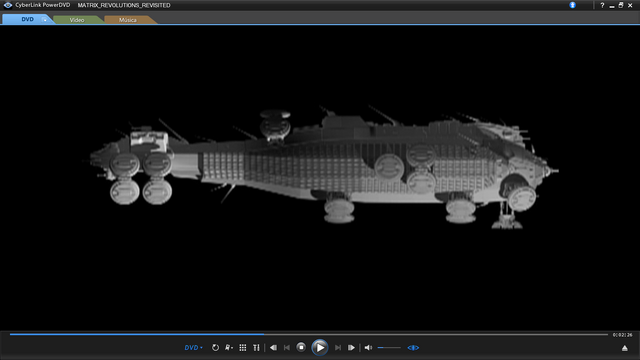The height and width of the screenshot is (360, 640).
Task: Step one frame forward
Action: [351, 348]
